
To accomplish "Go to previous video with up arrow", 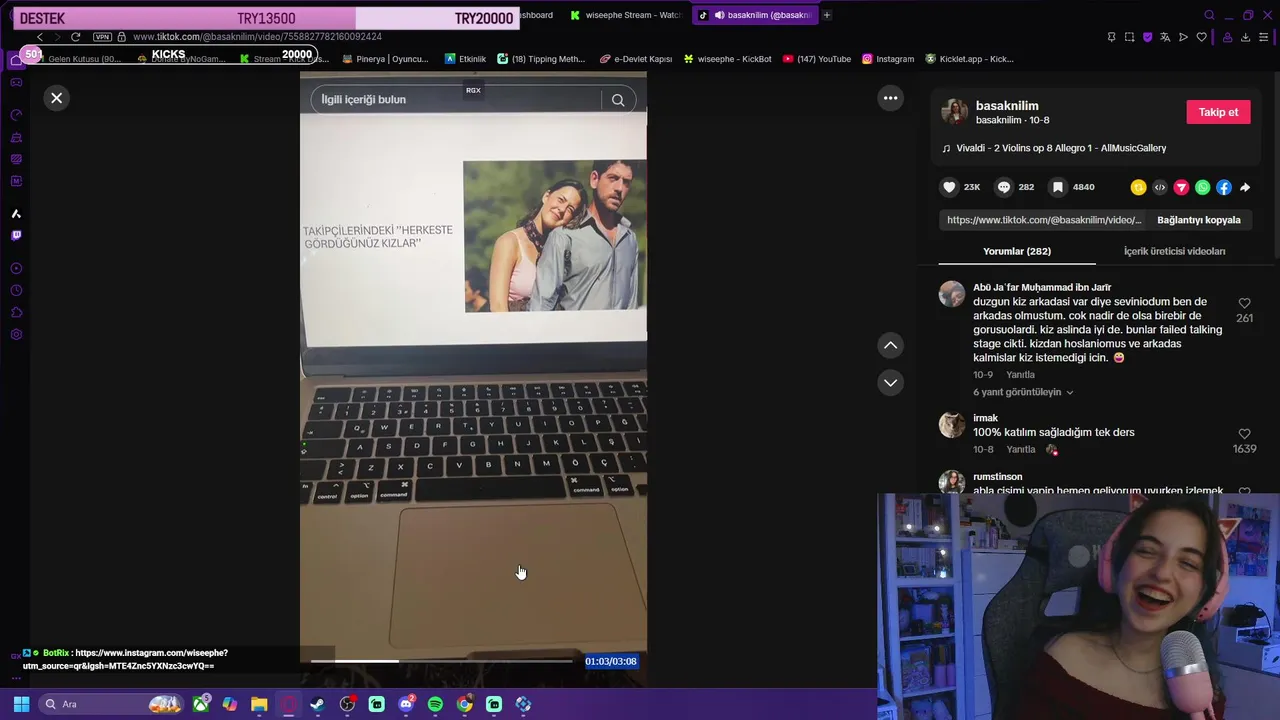I will (890, 345).
